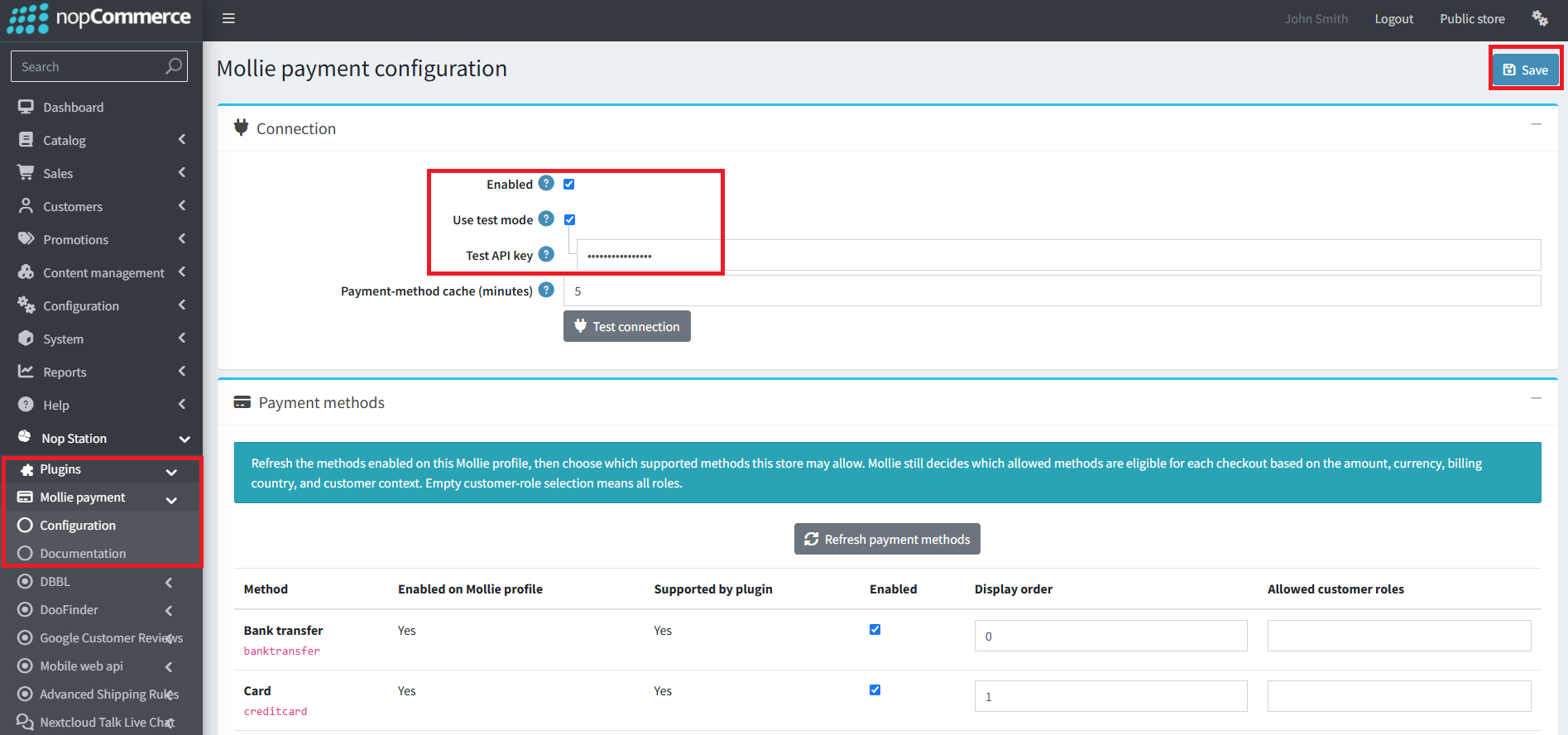Open the DooFinder plugin menu
The height and width of the screenshot is (735, 1568).
69,610
